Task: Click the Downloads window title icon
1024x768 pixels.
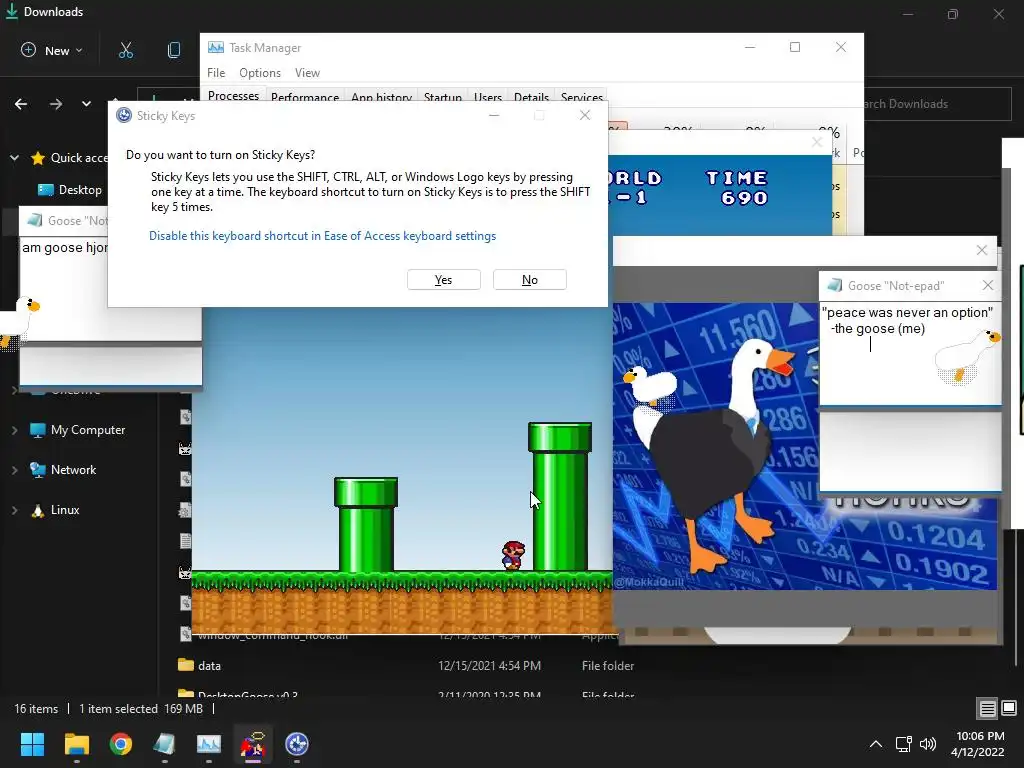Action: (11, 11)
